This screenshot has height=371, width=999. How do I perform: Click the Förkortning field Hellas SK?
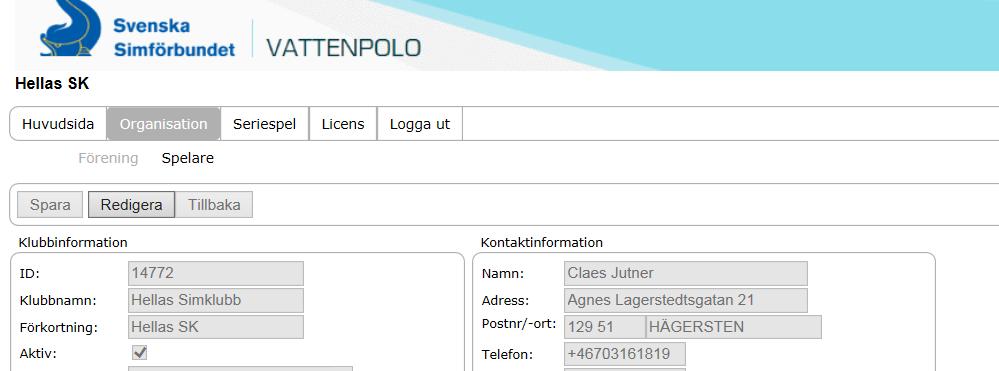[x=216, y=327]
